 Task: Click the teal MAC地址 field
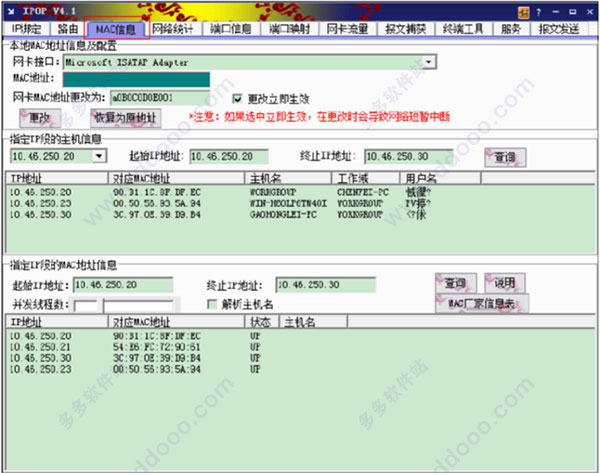click(136, 80)
